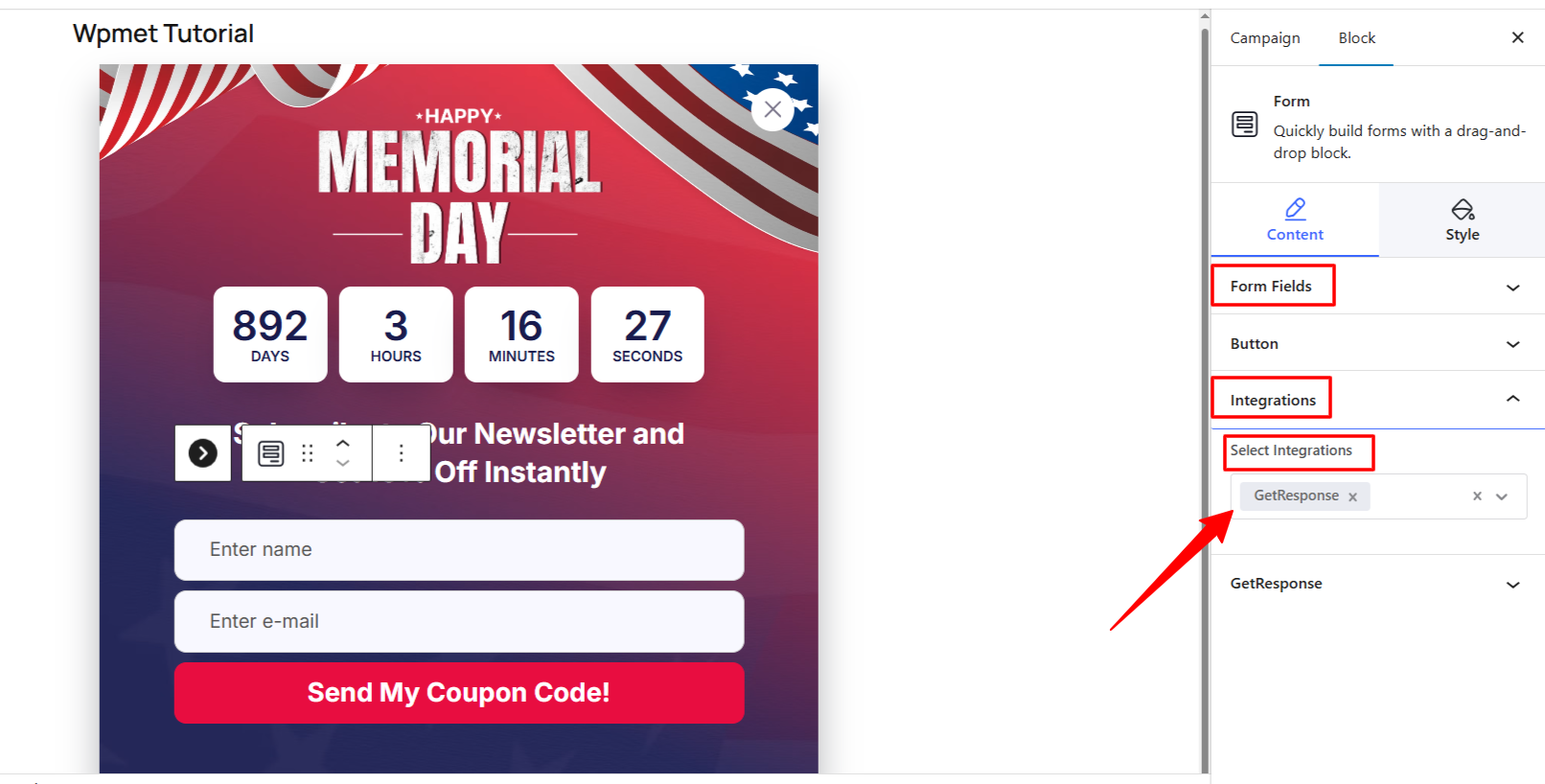This screenshot has width=1545, height=784.
Task: Open the block options three-dot menu
Action: [x=401, y=452]
